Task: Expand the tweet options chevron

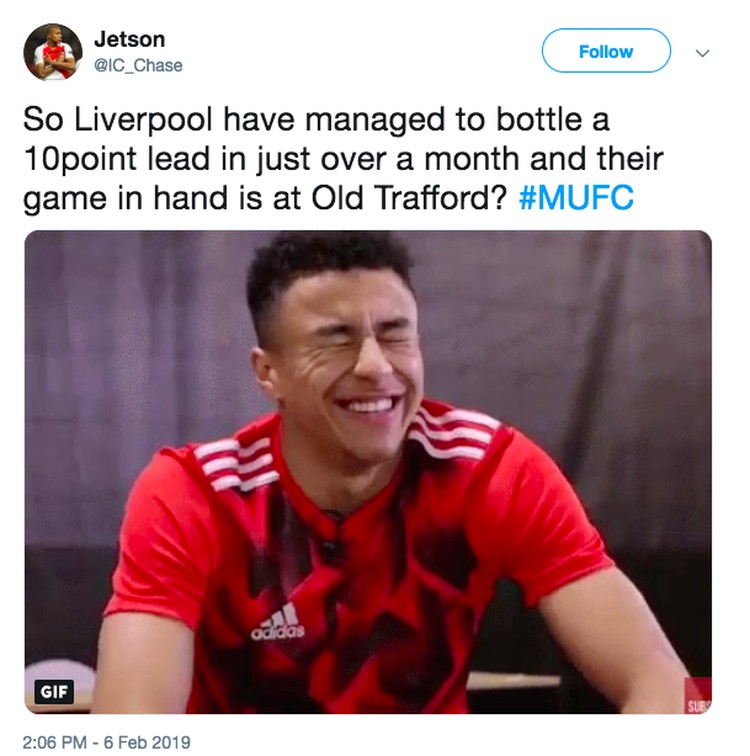Action: (702, 53)
